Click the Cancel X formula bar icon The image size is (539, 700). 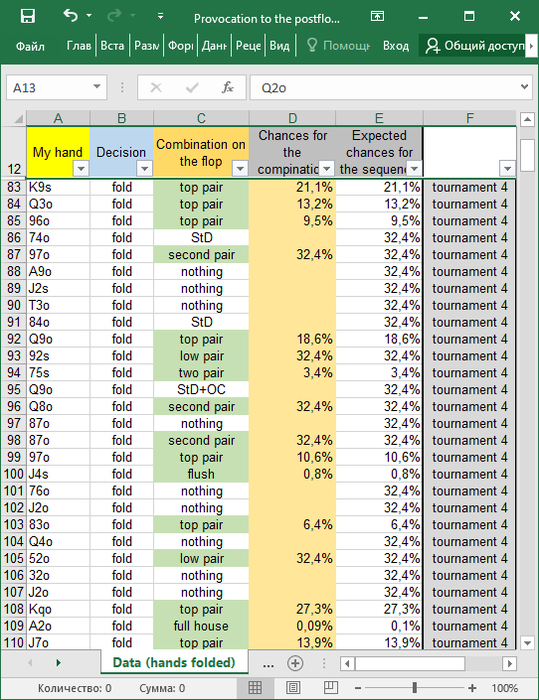point(156,88)
